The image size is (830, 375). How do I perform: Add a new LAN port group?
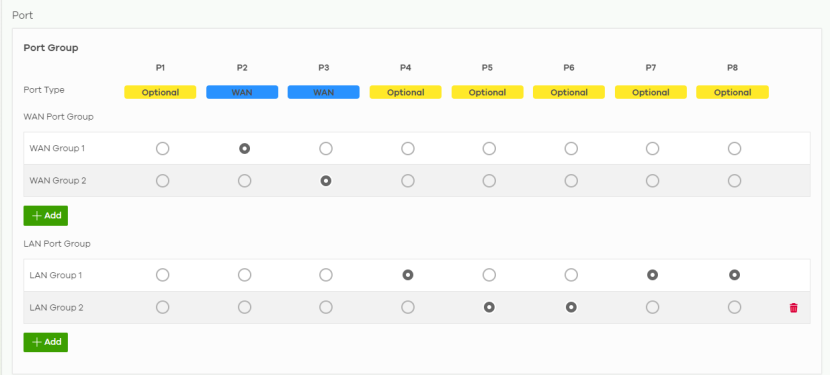coord(46,342)
